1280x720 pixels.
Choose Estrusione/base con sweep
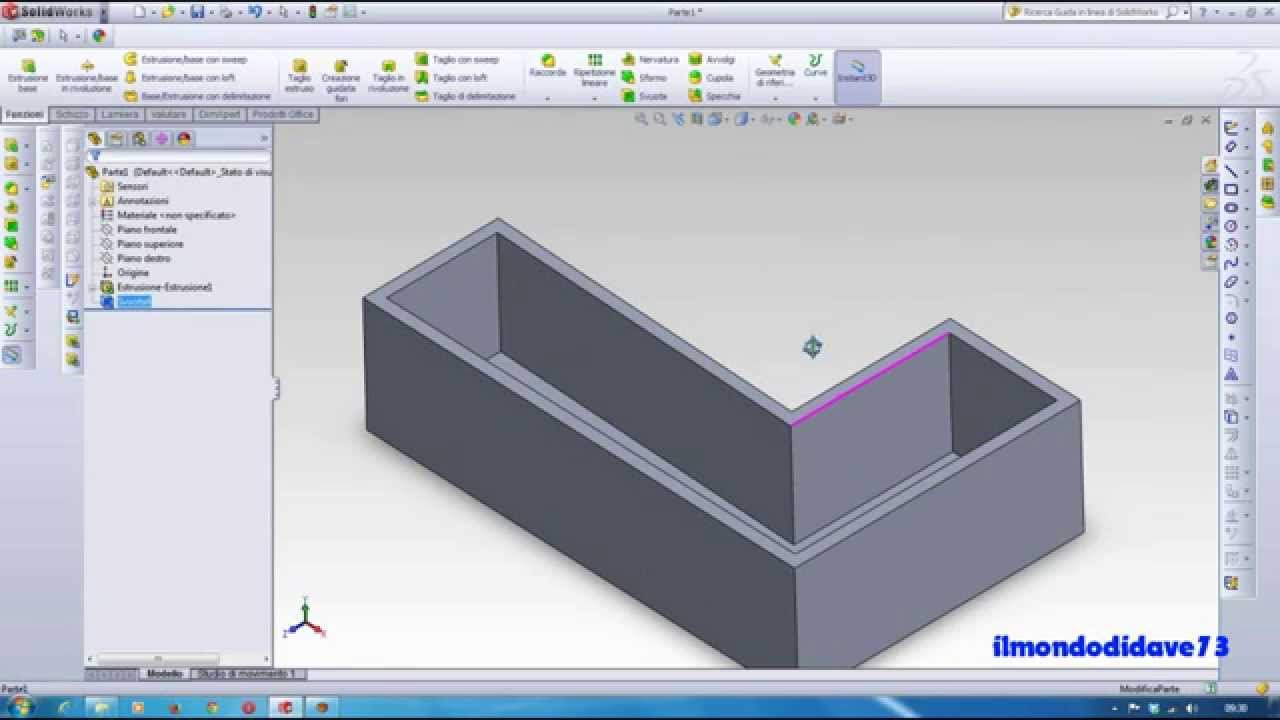point(185,60)
